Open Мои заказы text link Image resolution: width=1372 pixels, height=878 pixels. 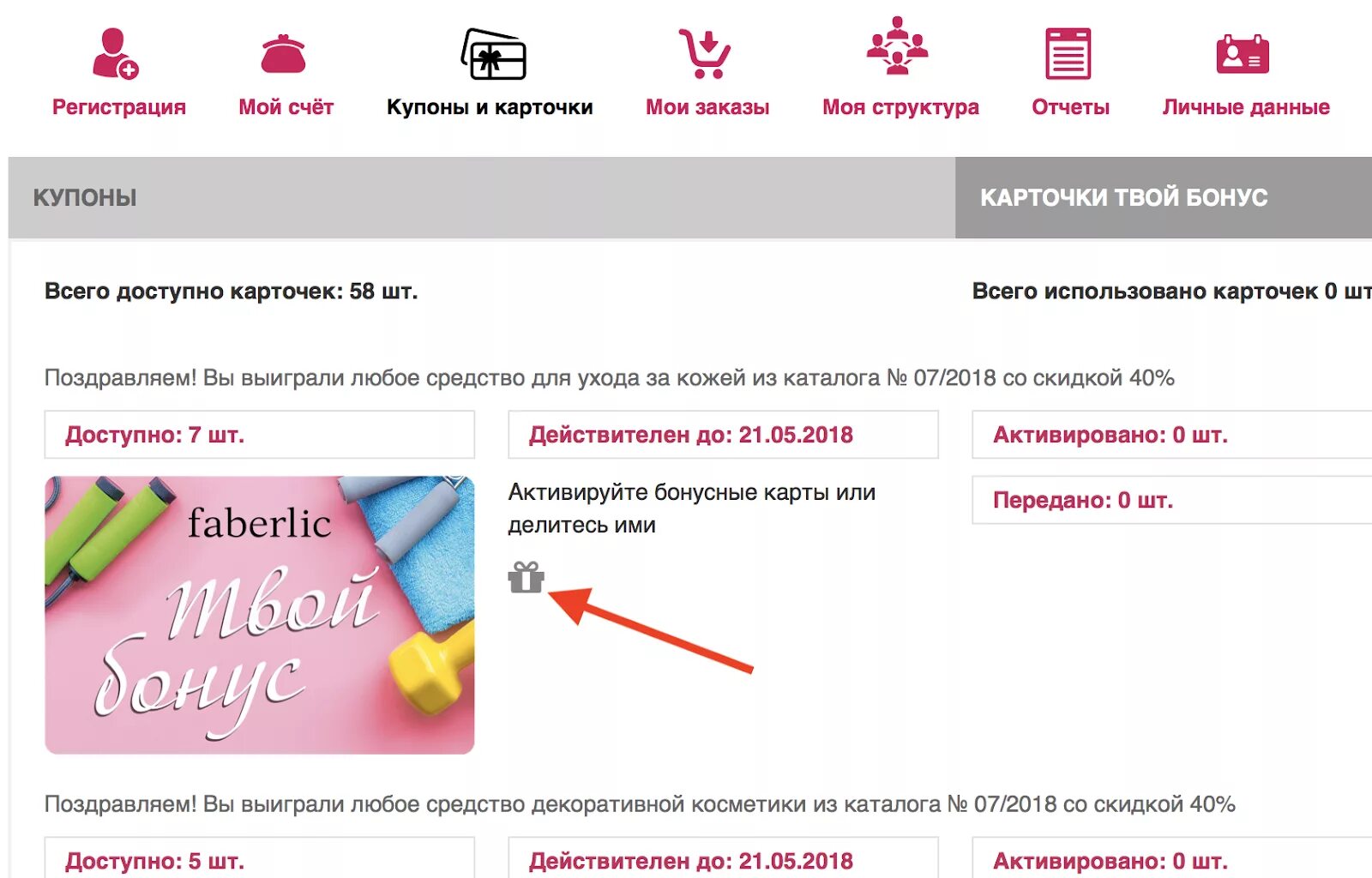(x=707, y=107)
